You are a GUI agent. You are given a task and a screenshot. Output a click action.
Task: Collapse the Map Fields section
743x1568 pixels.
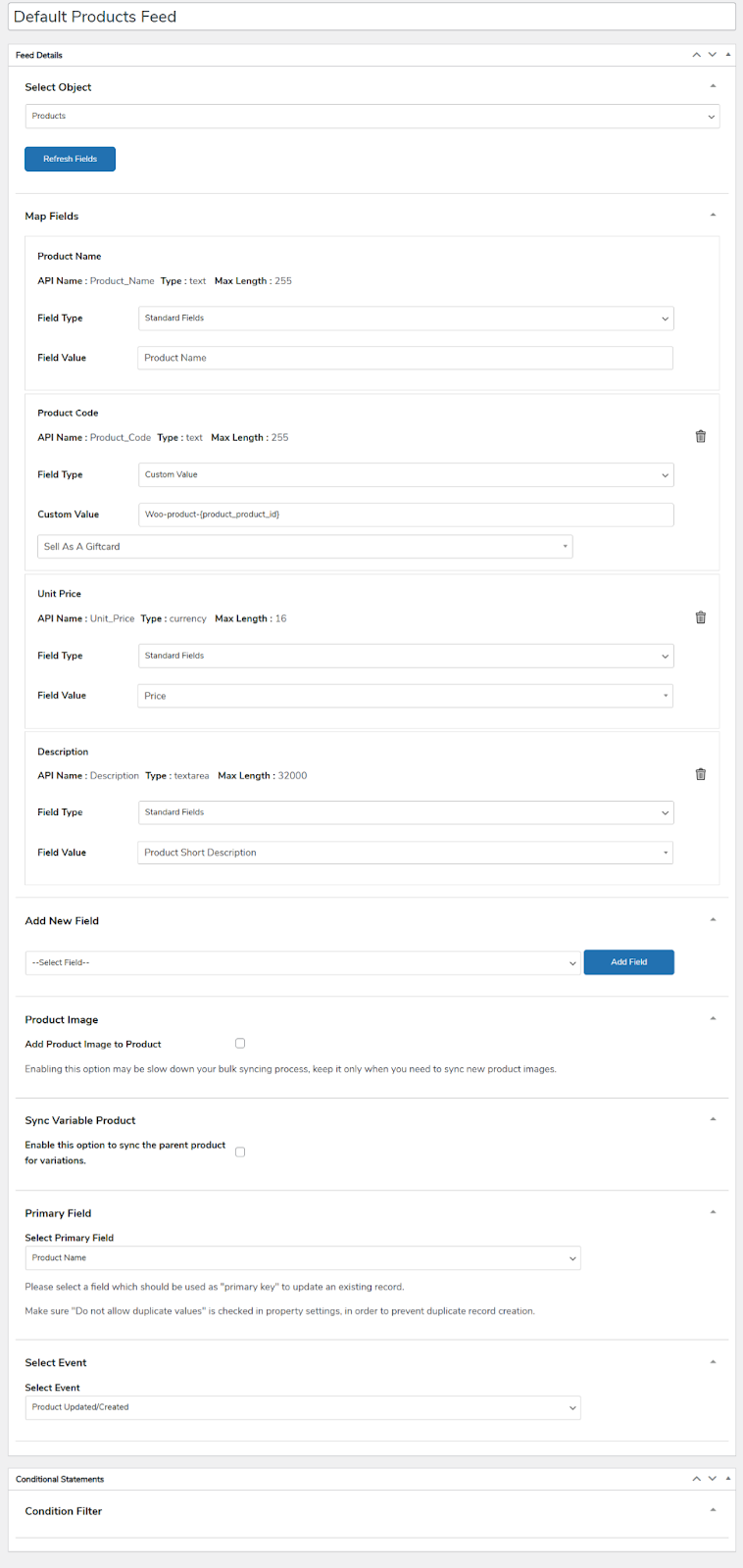713,216
